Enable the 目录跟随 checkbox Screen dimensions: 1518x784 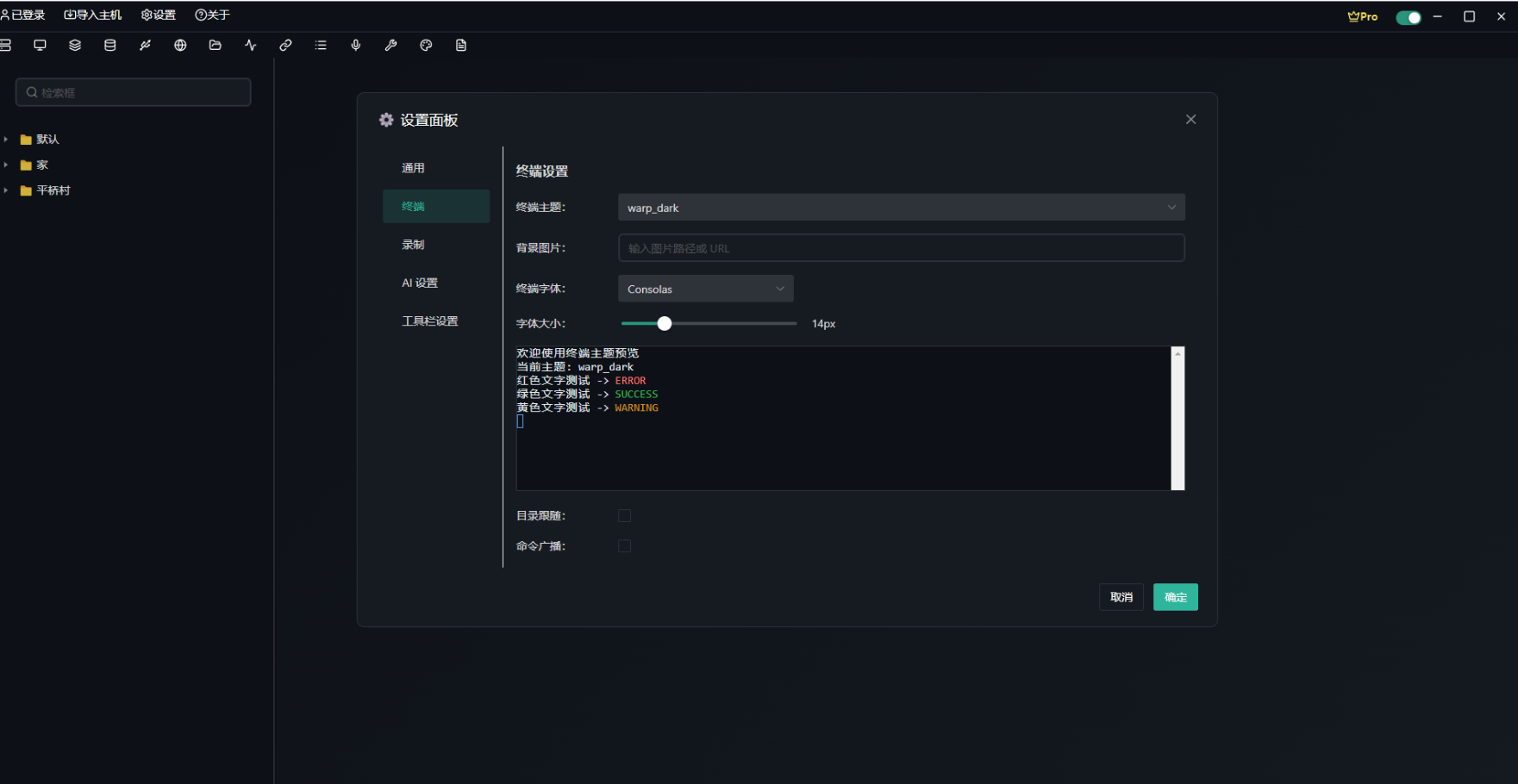click(625, 516)
